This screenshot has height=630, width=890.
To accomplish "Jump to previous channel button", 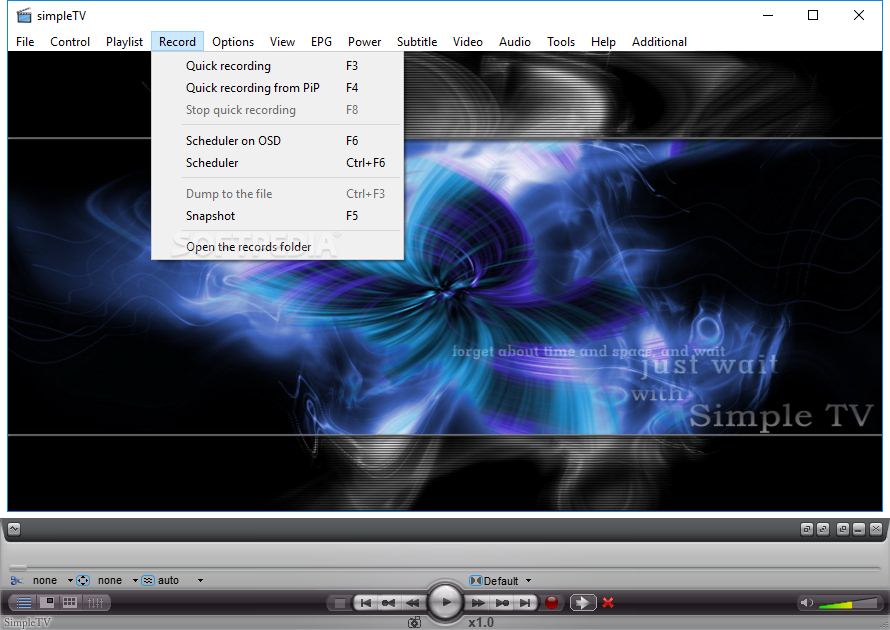I will tap(366, 603).
